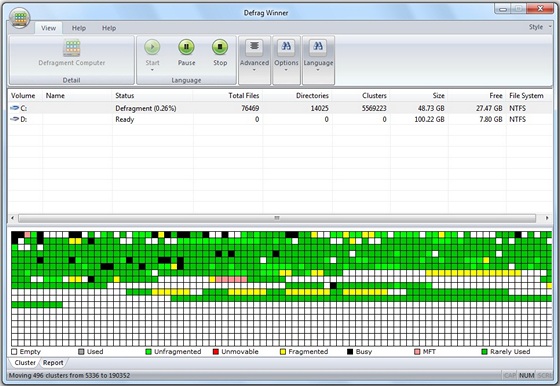The width and height of the screenshot is (560, 386).
Task: Select the Cluster tab
Action: [x=25, y=363]
